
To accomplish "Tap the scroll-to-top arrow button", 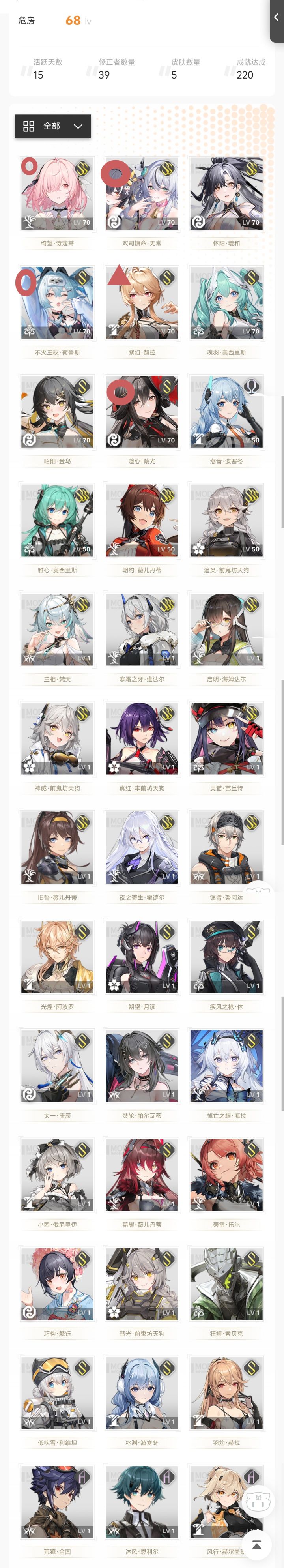I will pyautogui.click(x=257, y=1544).
